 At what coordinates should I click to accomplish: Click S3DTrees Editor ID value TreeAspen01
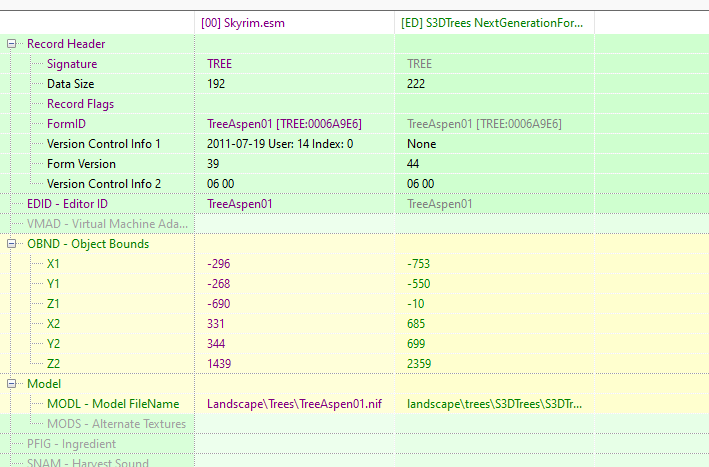coord(440,204)
